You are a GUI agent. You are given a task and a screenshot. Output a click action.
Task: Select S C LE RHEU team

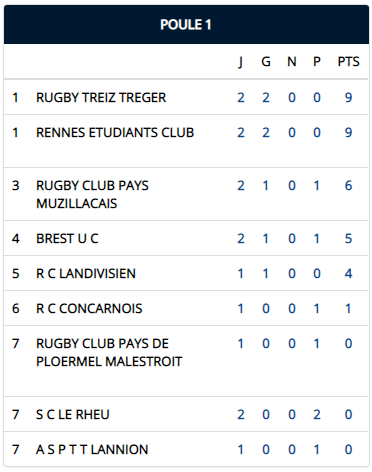pos(73,415)
